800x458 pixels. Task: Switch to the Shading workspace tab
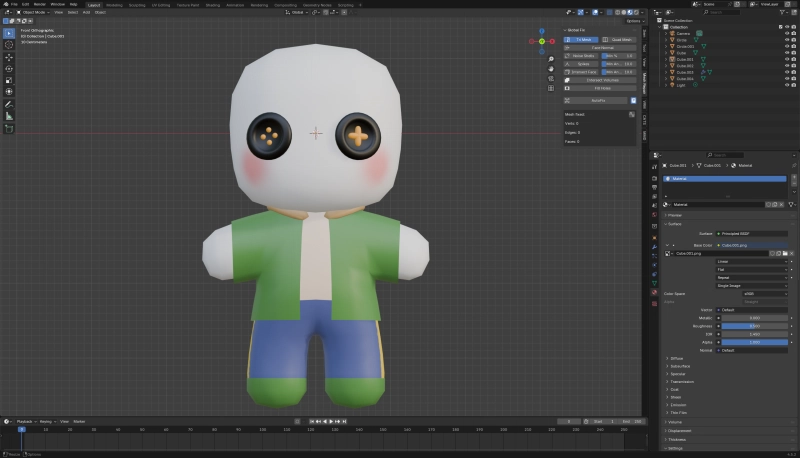tap(213, 4)
